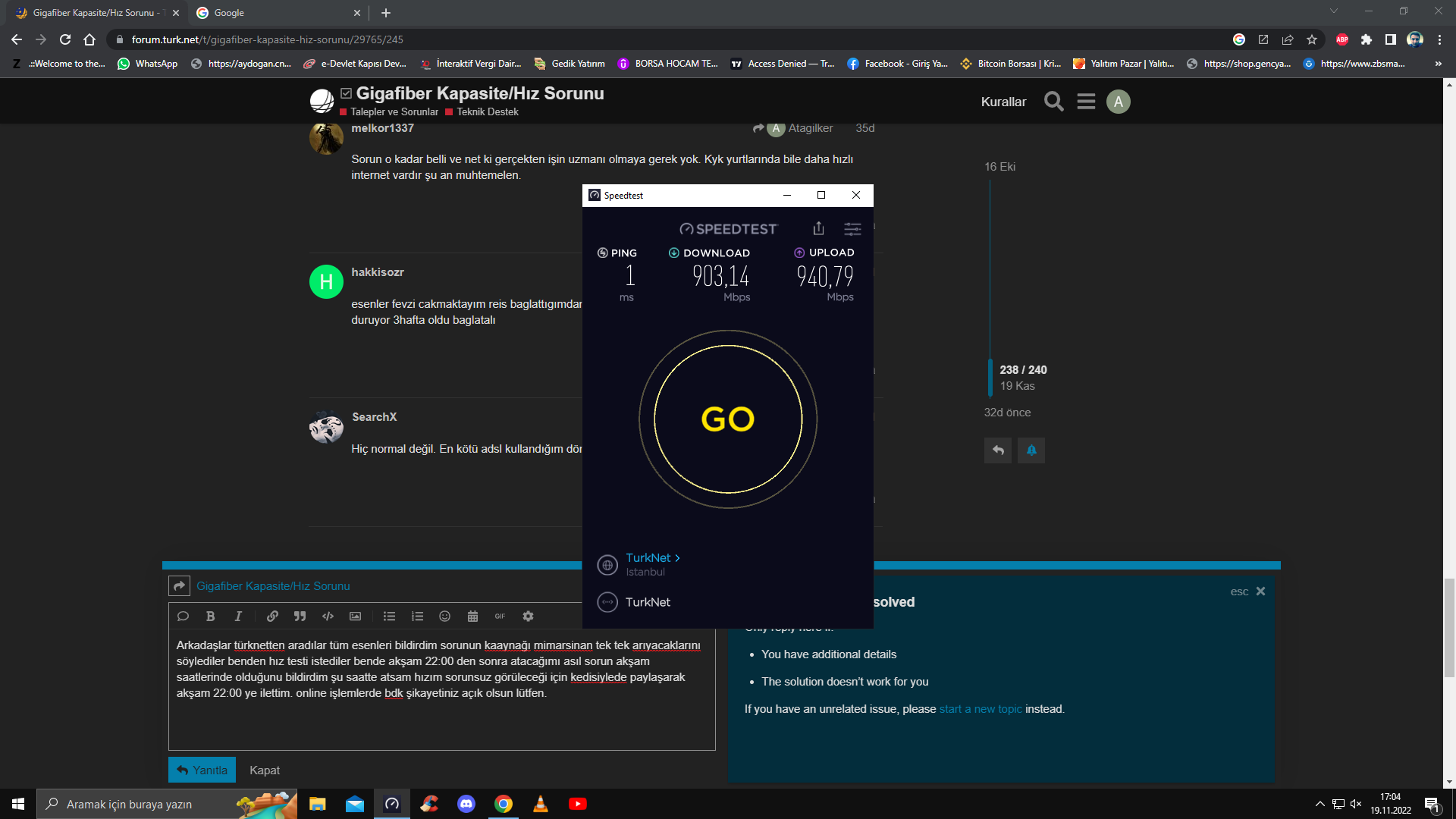Show hidden system tray icons
This screenshot has width=1456, height=819.
pyautogui.click(x=1319, y=804)
